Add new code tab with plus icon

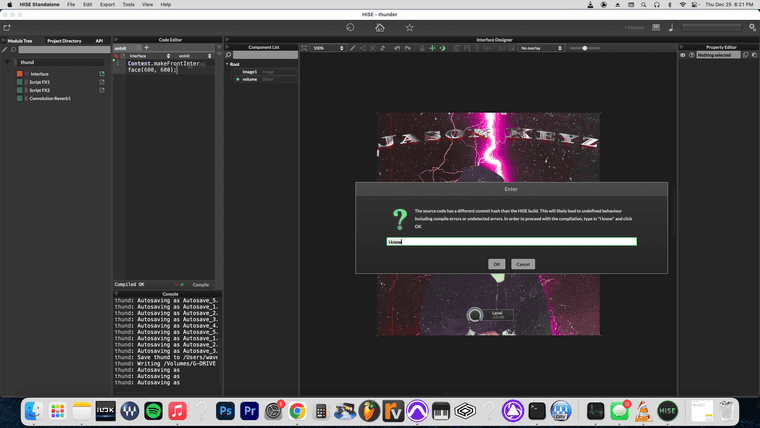tap(146, 48)
